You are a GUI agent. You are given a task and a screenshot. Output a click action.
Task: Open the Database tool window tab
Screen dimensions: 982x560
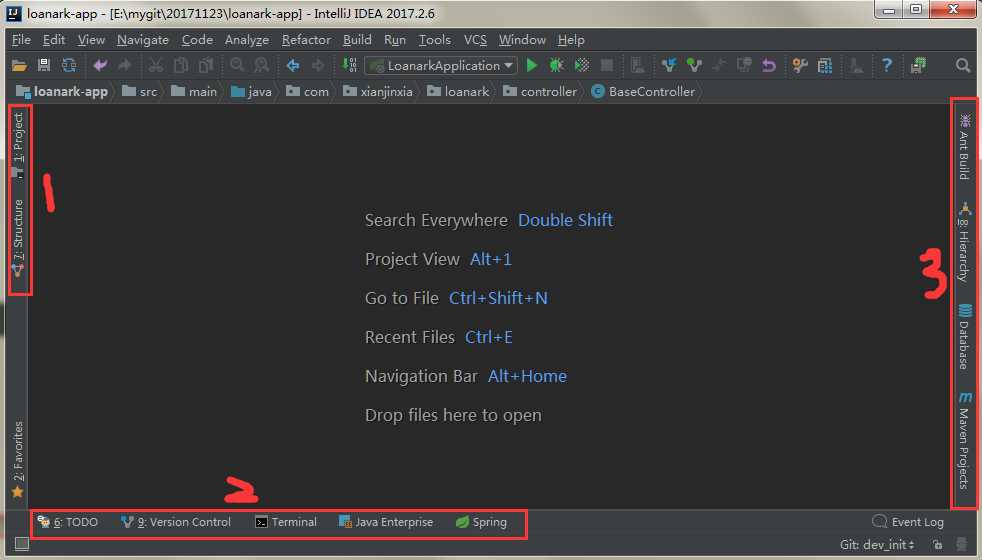(x=964, y=337)
